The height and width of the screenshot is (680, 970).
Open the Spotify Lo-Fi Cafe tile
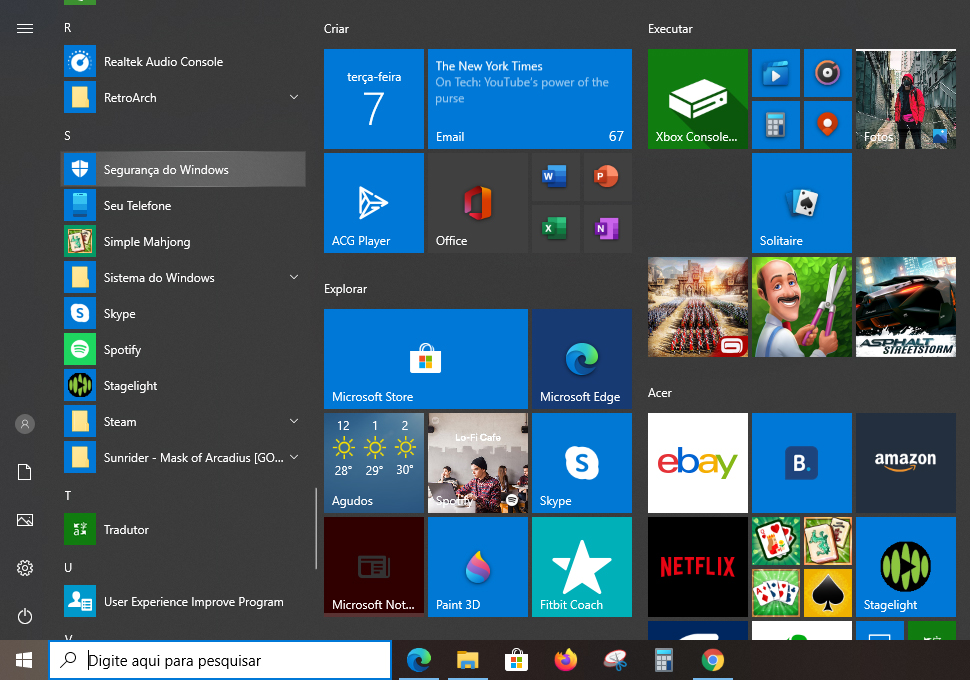[478, 463]
